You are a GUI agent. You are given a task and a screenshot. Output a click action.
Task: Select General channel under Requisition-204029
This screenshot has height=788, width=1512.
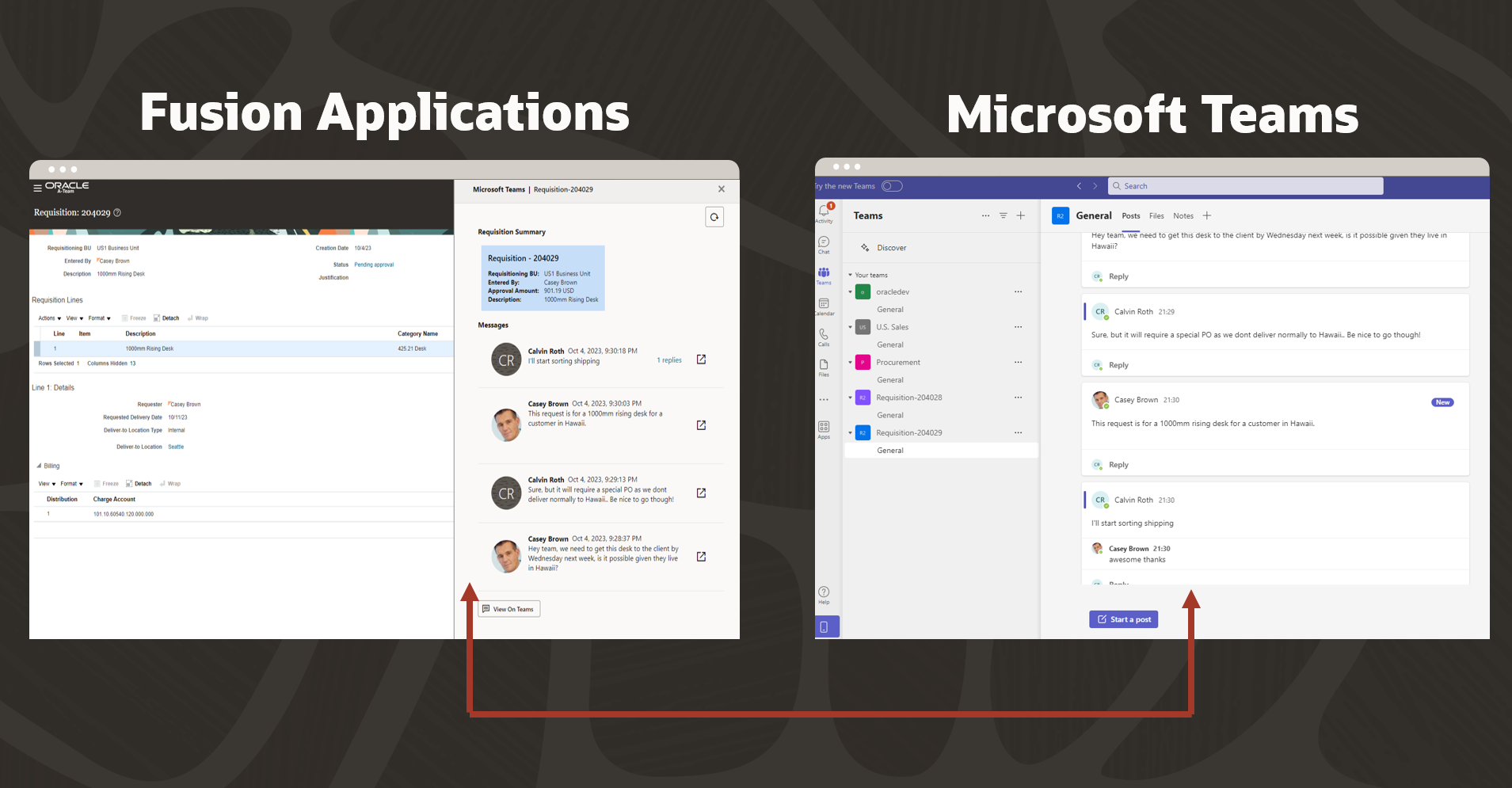point(942,451)
